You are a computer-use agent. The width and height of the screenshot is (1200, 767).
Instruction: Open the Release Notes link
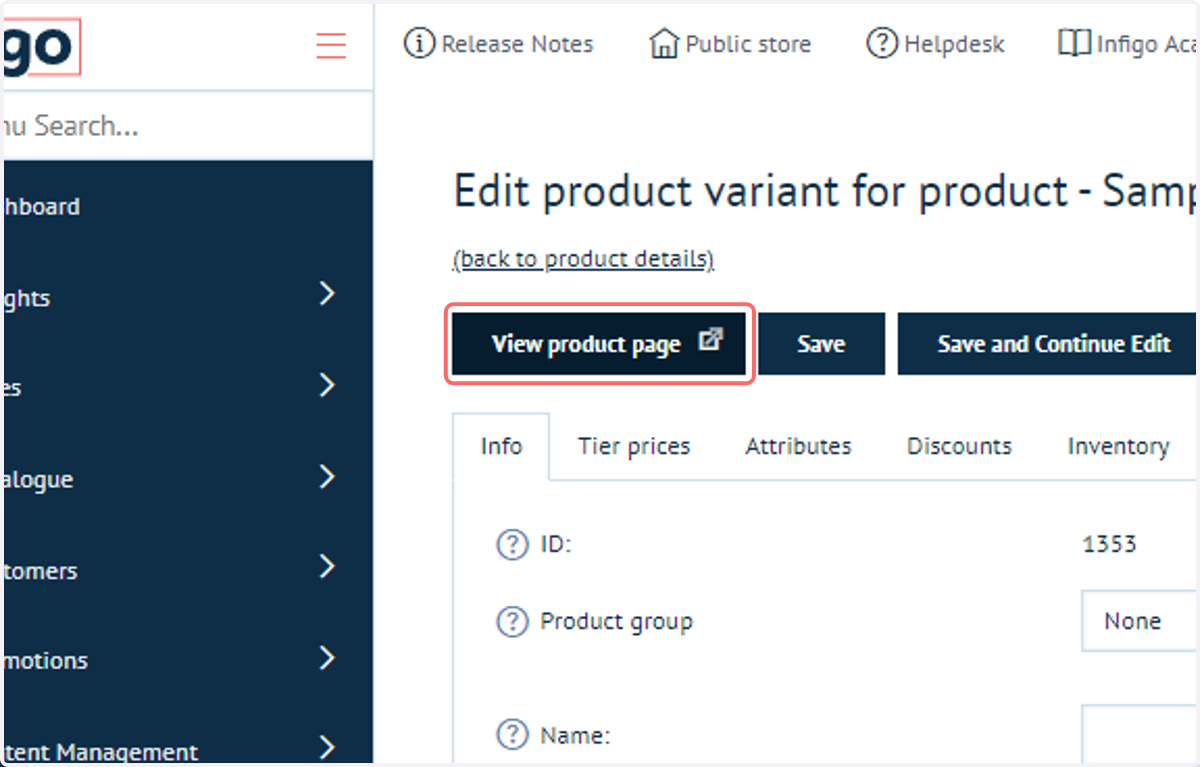tap(517, 44)
